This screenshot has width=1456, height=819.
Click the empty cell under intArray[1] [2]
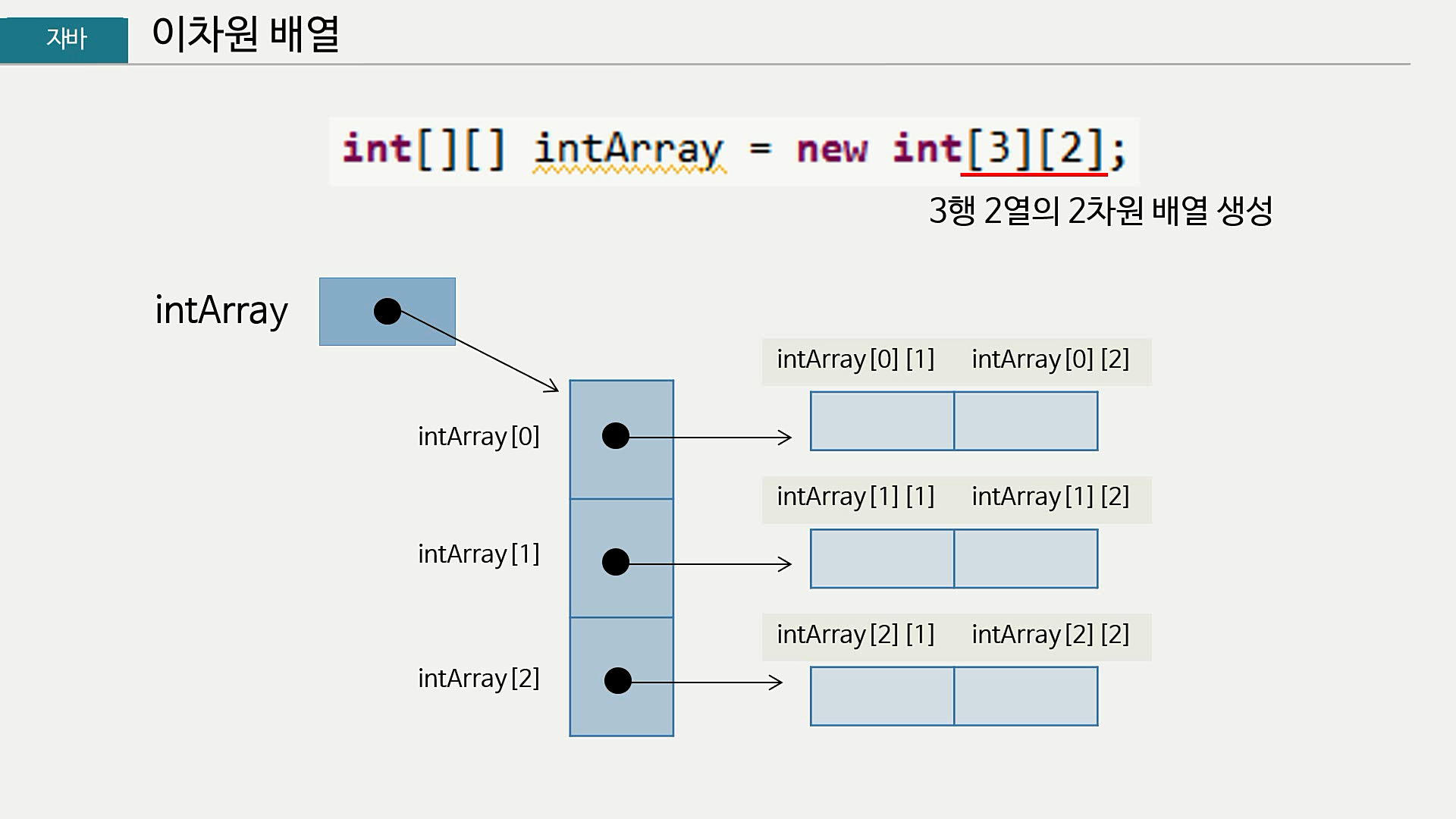[1025, 559]
